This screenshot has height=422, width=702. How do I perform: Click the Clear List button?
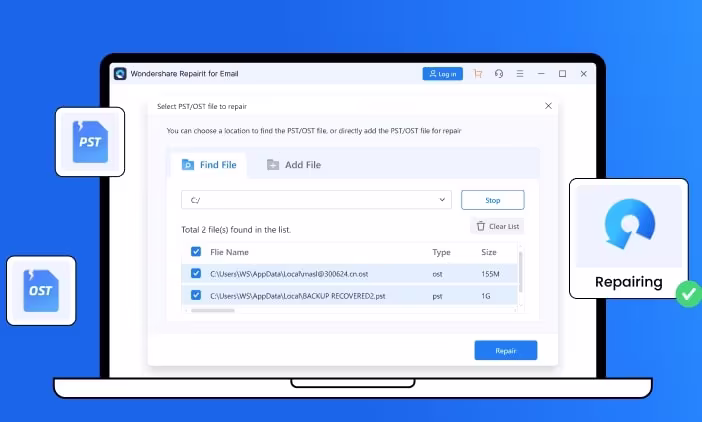point(497,226)
